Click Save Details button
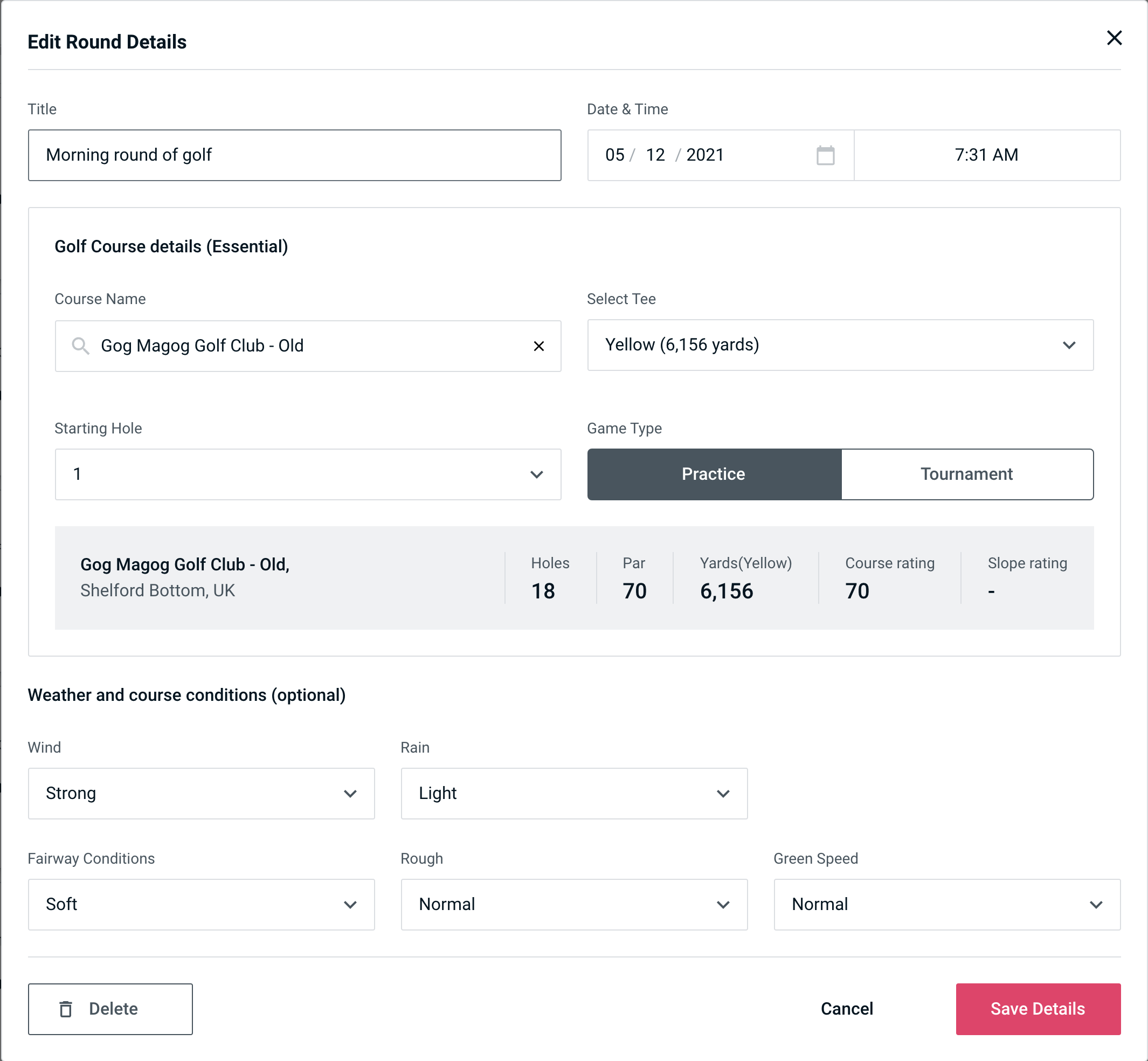Image resolution: width=1148 pixels, height=1061 pixels. pyautogui.click(x=1037, y=1008)
